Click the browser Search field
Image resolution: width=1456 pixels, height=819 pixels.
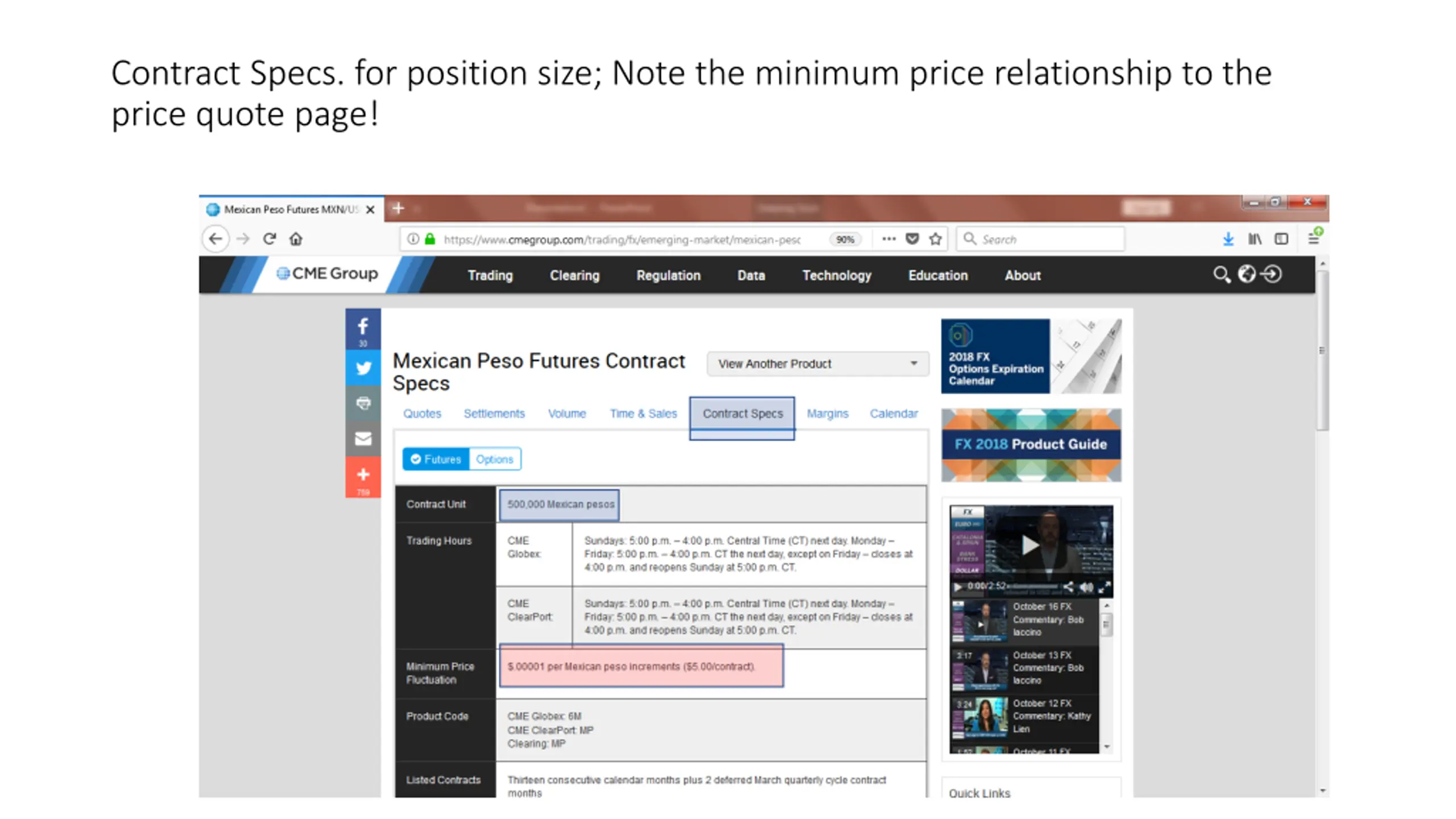click(1040, 239)
